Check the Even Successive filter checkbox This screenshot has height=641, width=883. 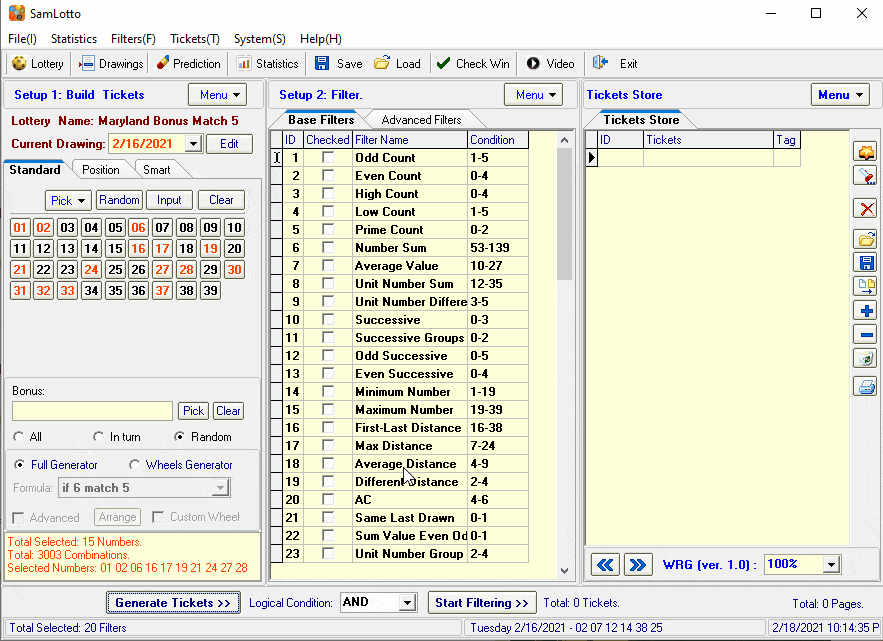pyautogui.click(x=328, y=374)
